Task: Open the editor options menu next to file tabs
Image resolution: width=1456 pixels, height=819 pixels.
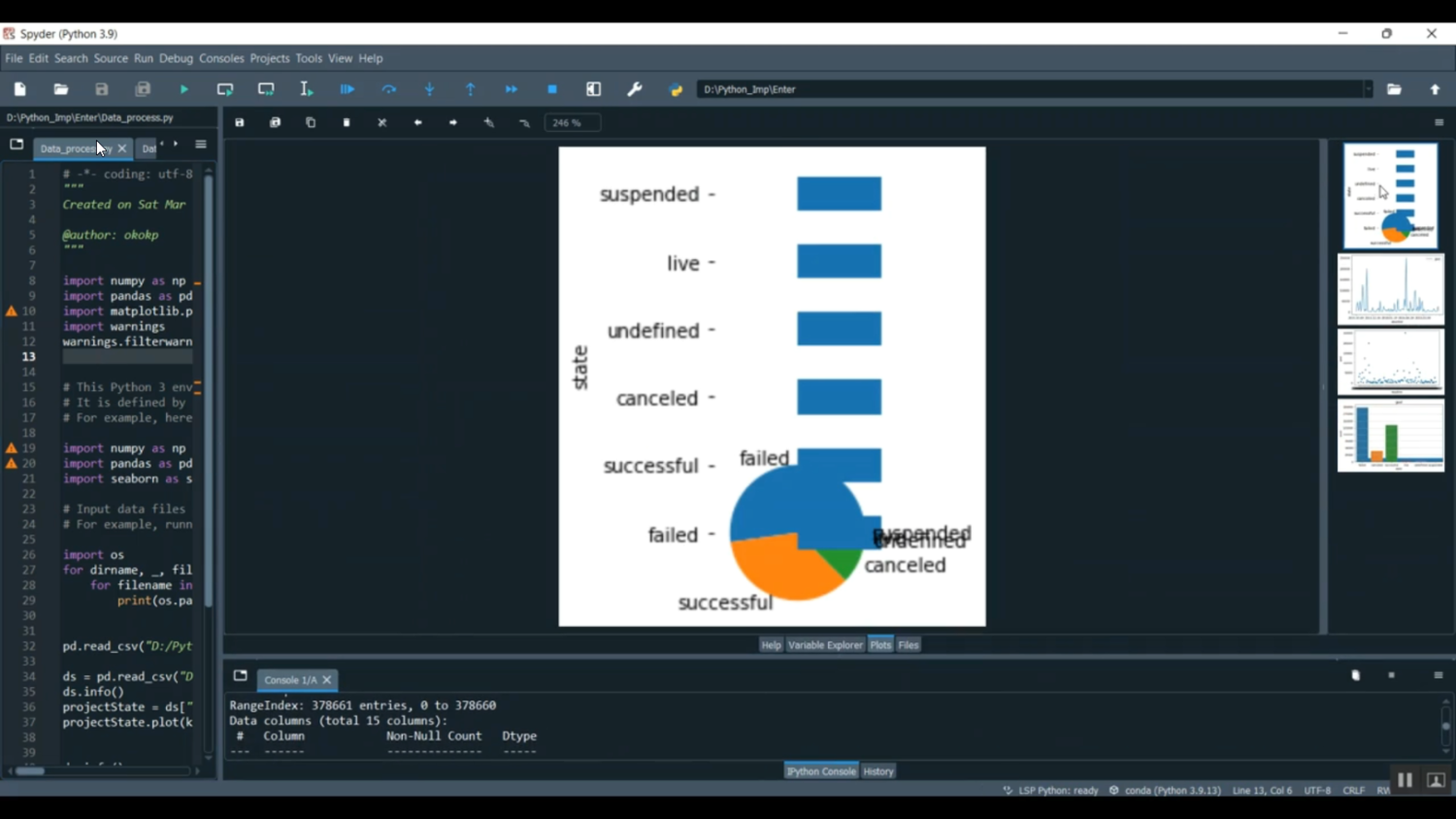Action: (x=200, y=144)
